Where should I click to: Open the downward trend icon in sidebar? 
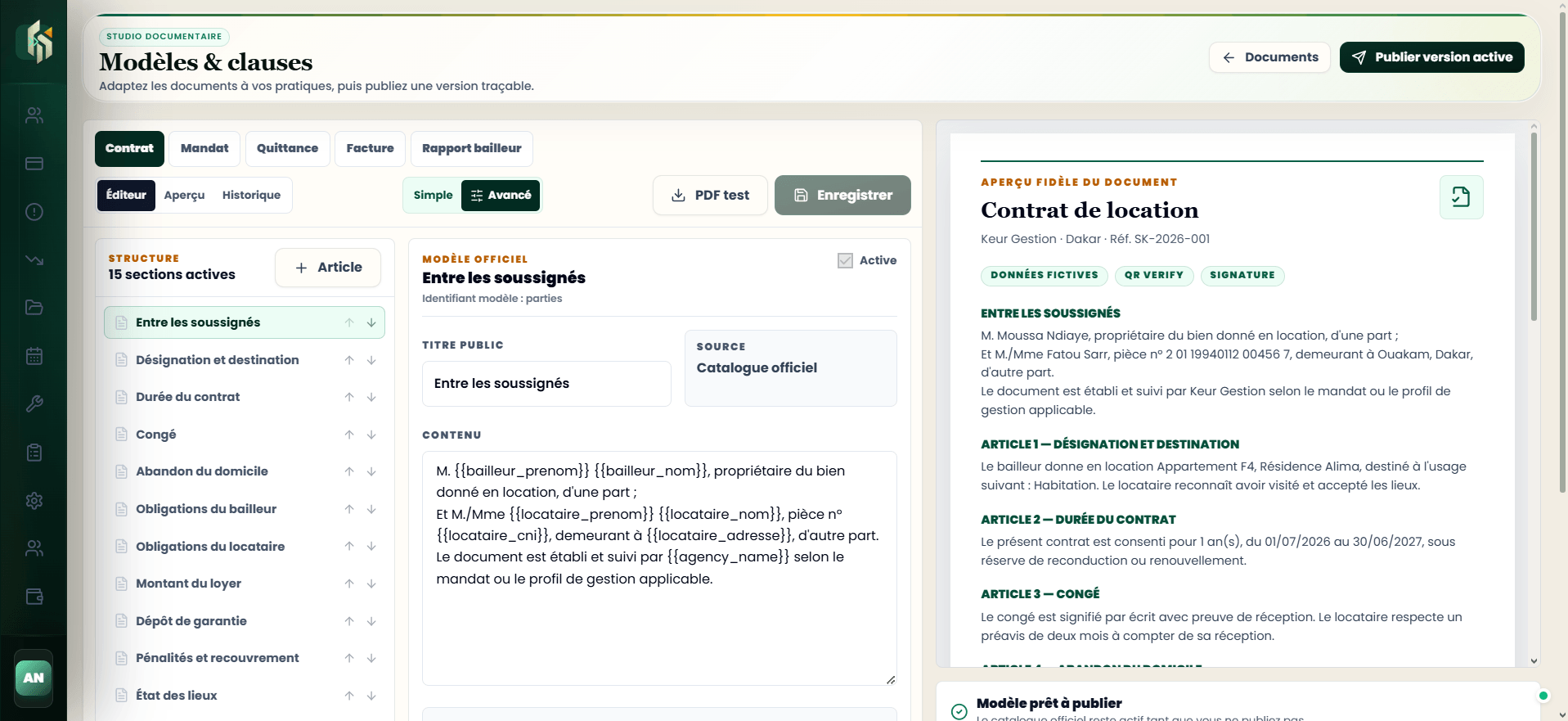click(34, 260)
